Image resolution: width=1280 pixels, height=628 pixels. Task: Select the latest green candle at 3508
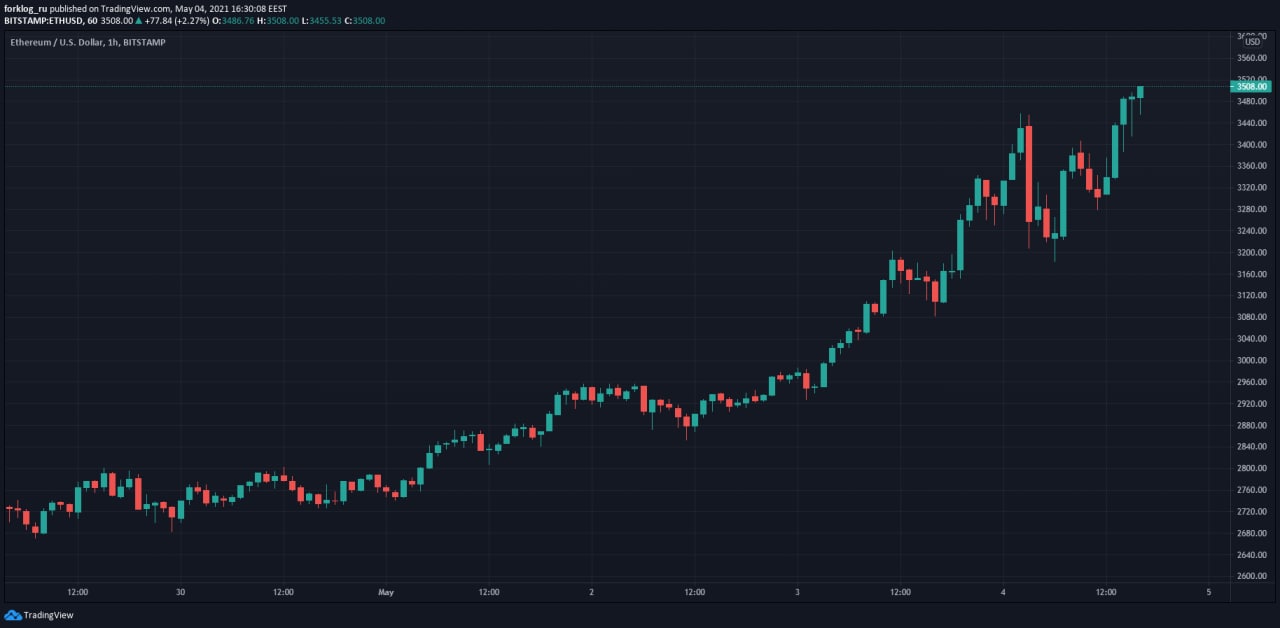click(1140, 92)
